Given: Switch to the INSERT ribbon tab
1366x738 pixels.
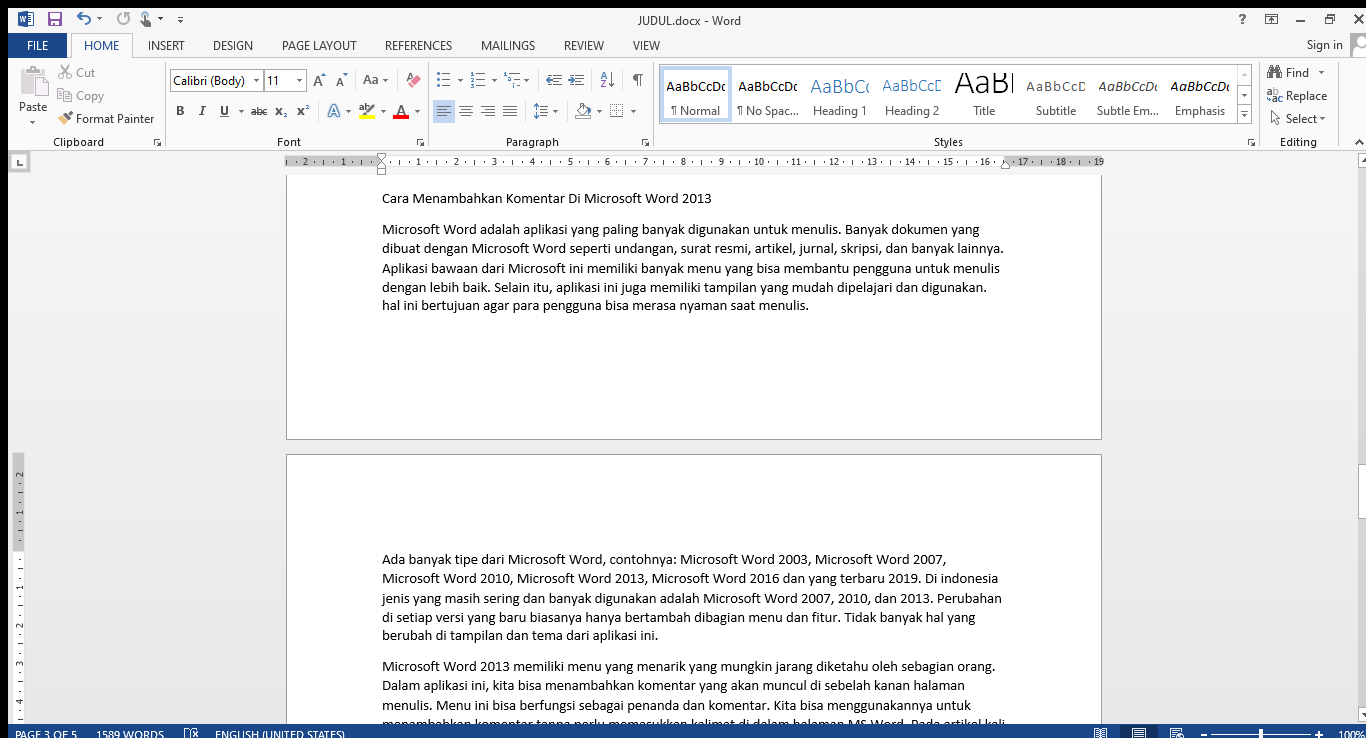Looking at the screenshot, I should click(166, 45).
